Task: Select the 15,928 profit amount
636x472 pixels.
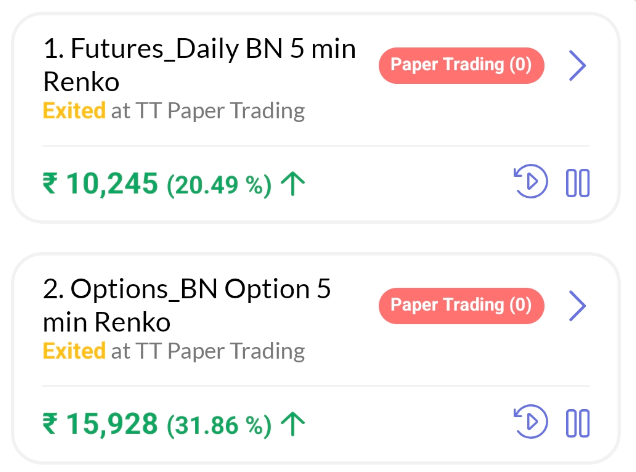Action: click(112, 424)
